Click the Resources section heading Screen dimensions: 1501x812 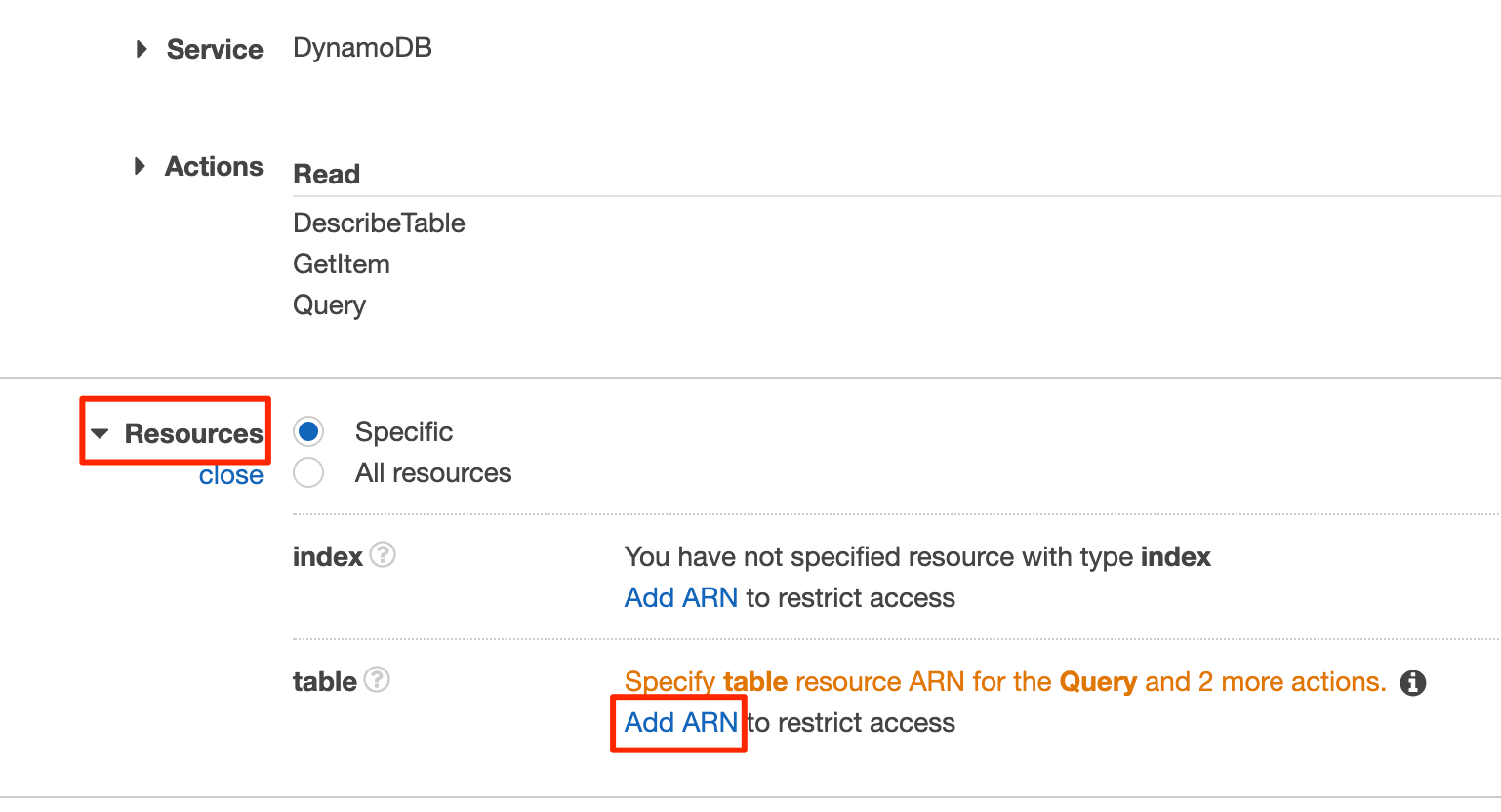pos(194,433)
